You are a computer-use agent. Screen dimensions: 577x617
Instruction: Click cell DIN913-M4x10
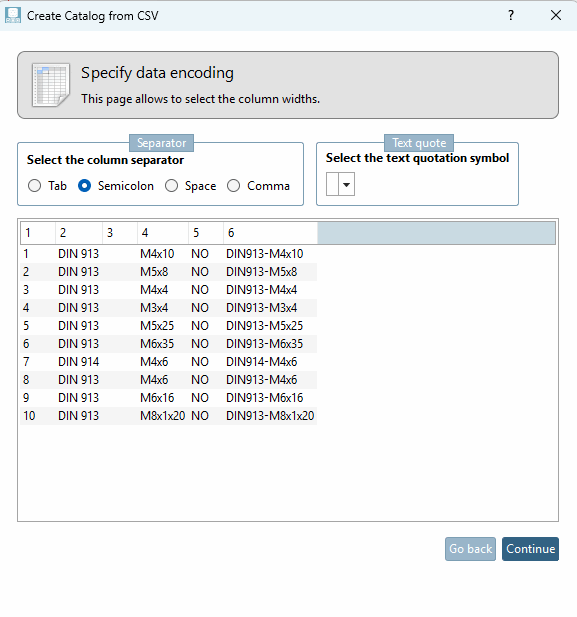click(270, 254)
